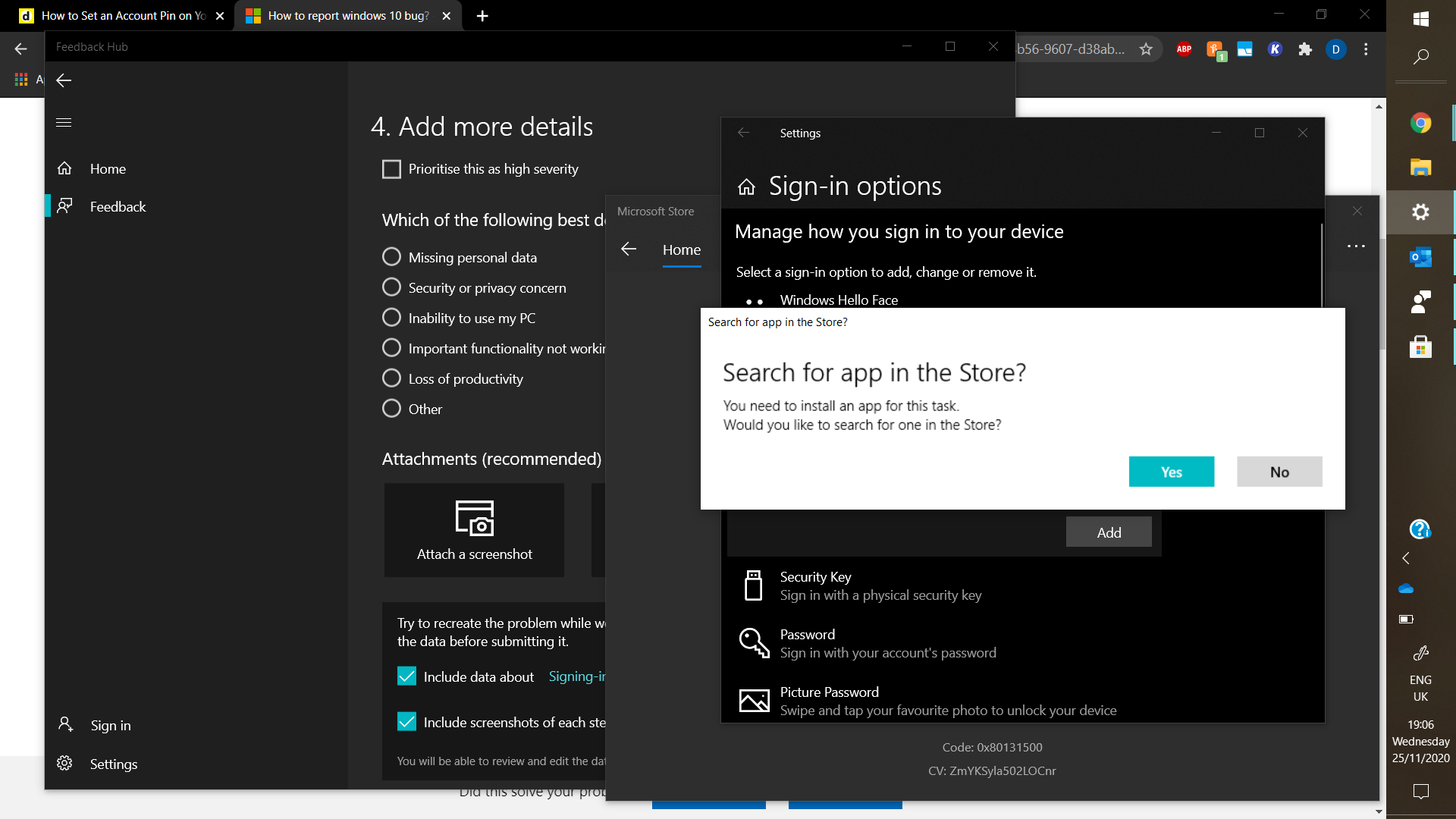Close the Microsoft Store window
The image size is (1456, 819).
coord(1357,211)
